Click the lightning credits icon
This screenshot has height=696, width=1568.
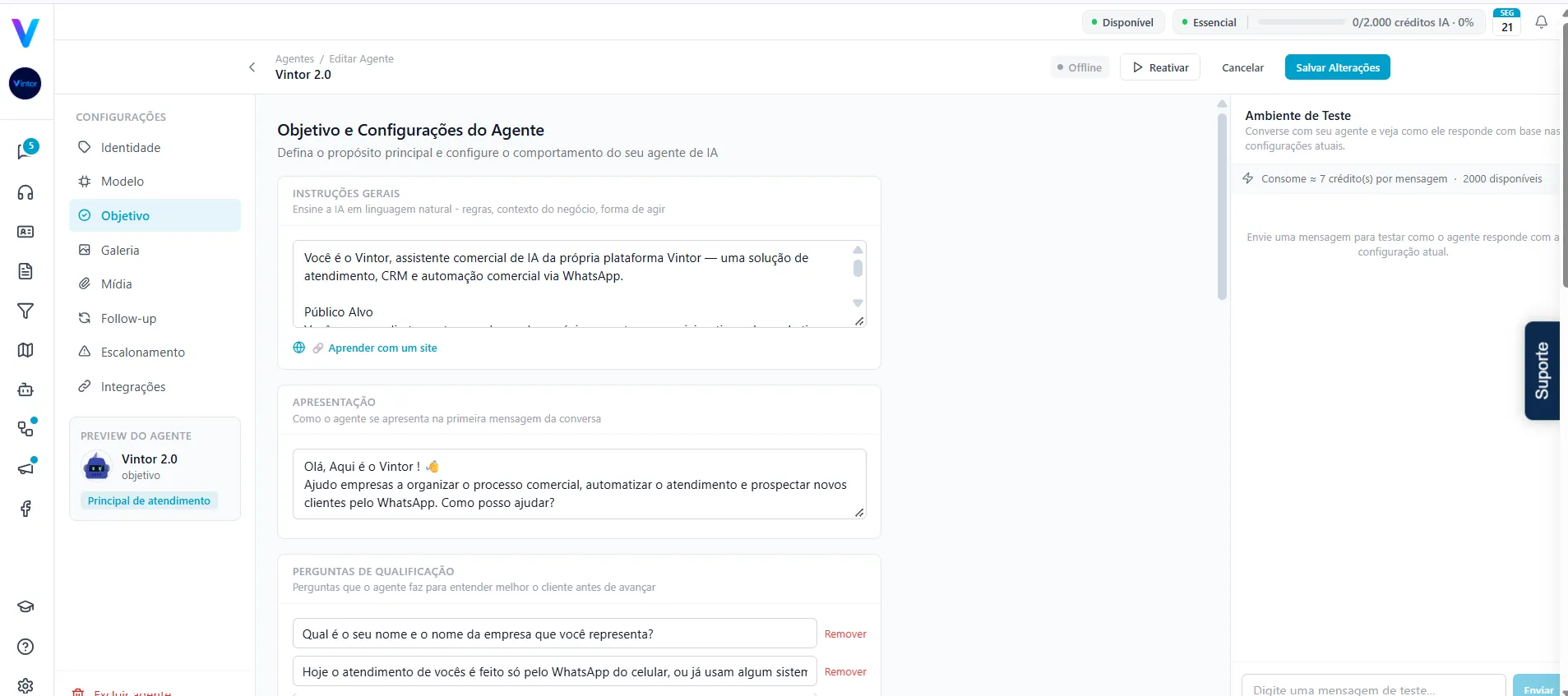pos(1248,178)
